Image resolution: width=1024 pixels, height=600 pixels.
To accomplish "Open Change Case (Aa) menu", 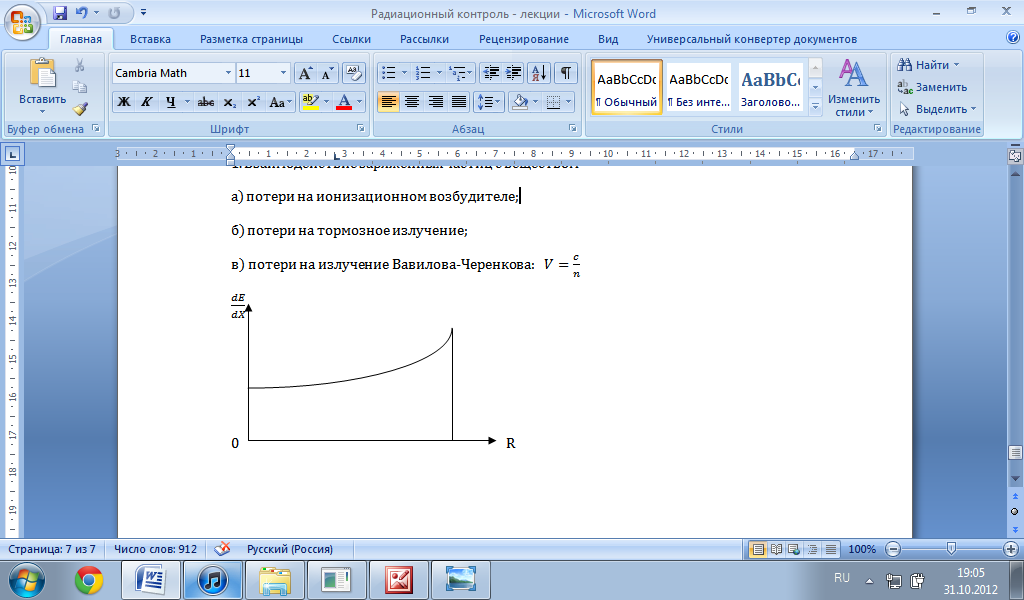I will (x=280, y=102).
